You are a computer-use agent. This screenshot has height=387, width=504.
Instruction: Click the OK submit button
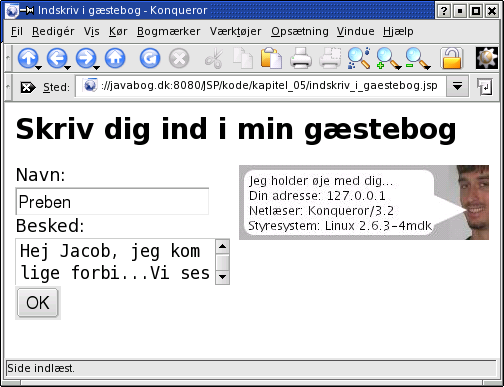[38, 303]
